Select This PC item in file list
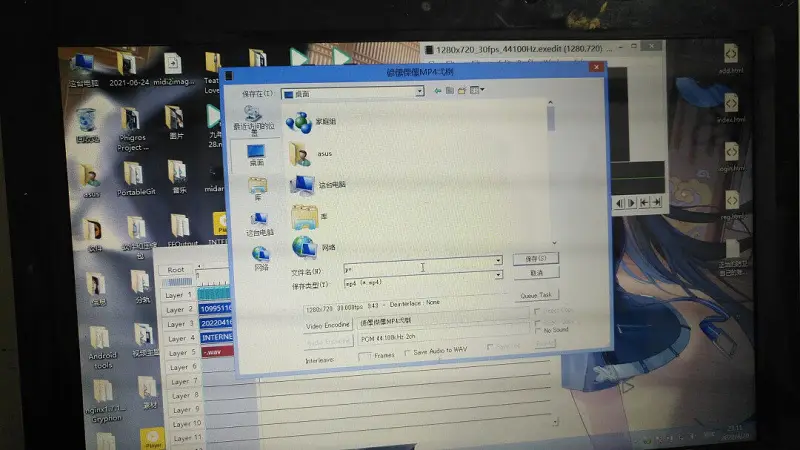This screenshot has height=450, width=800. click(x=318, y=185)
